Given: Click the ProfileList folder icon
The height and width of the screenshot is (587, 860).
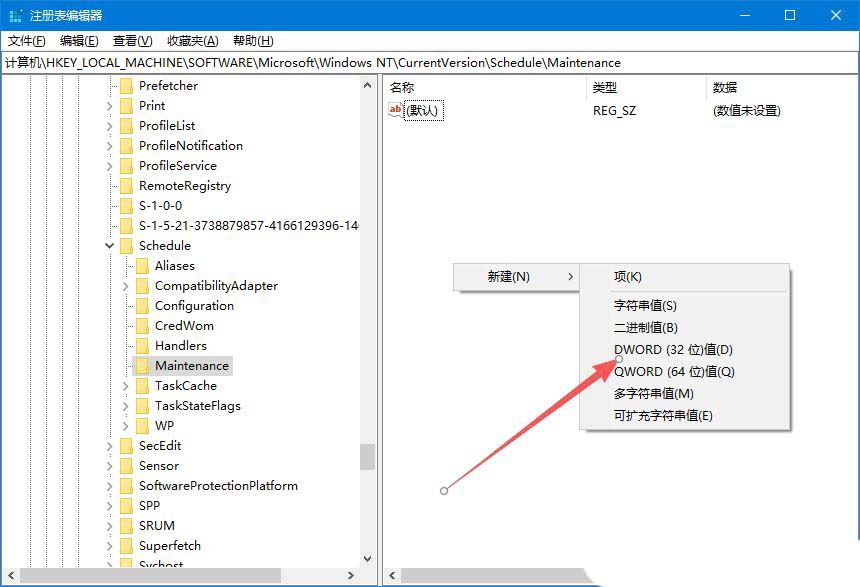Looking at the screenshot, I should click(x=126, y=126).
